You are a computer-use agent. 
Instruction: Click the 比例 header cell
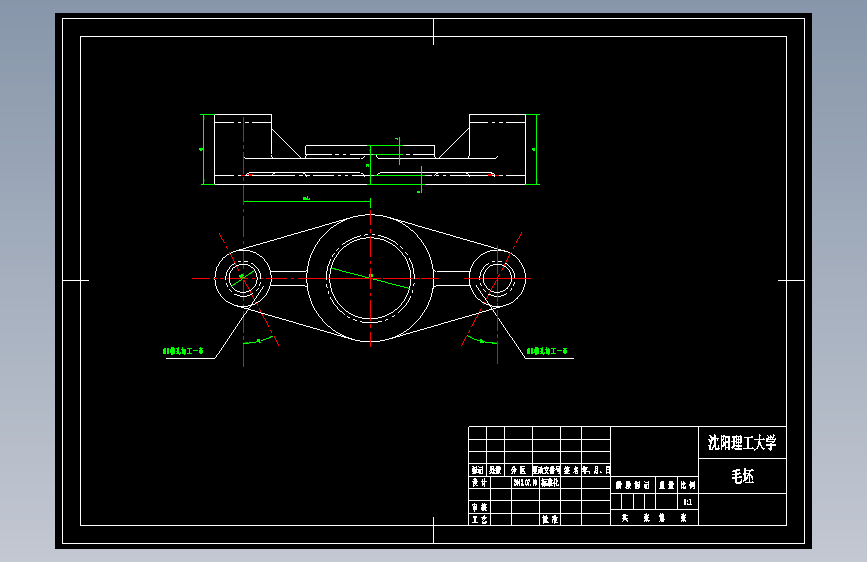pos(688,485)
